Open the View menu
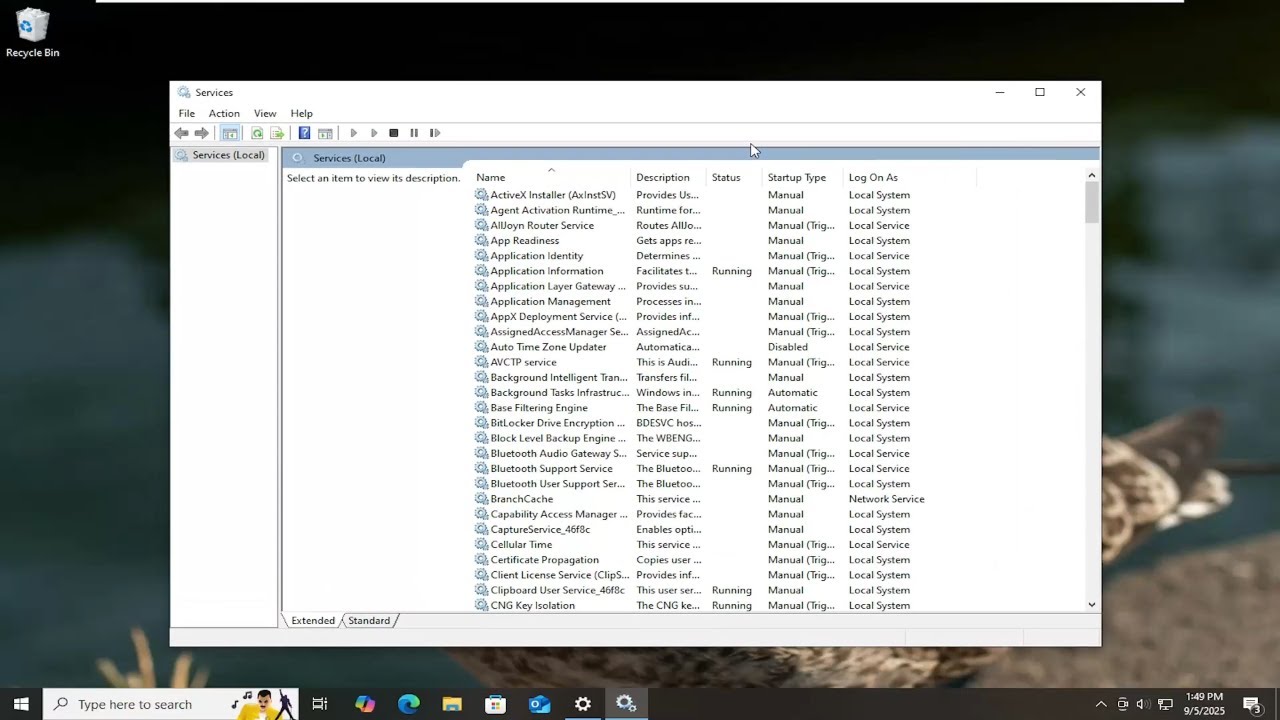Screen dimensions: 1280x720 (265, 113)
